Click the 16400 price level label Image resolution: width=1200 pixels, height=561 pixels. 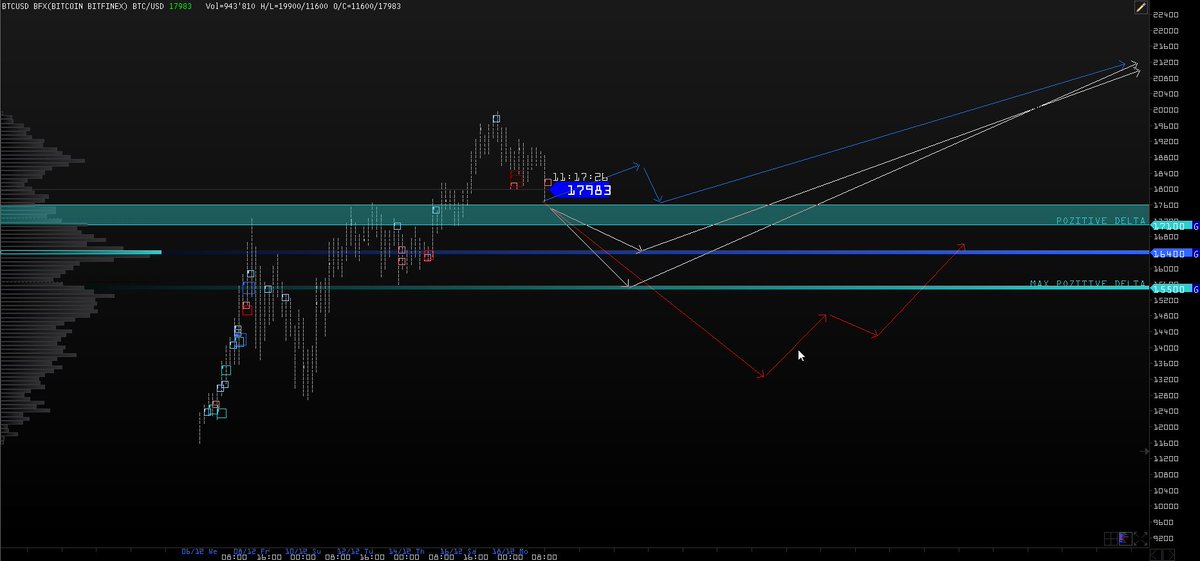[1171, 253]
